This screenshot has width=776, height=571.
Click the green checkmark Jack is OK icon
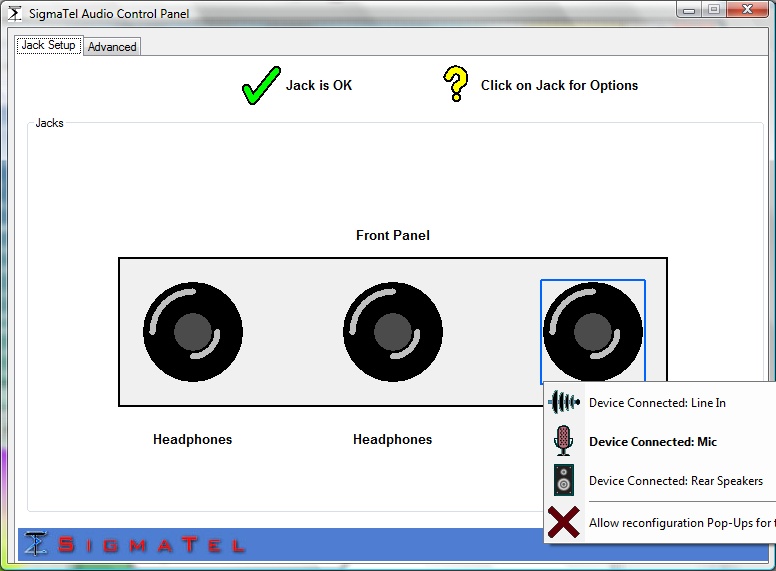click(261, 85)
